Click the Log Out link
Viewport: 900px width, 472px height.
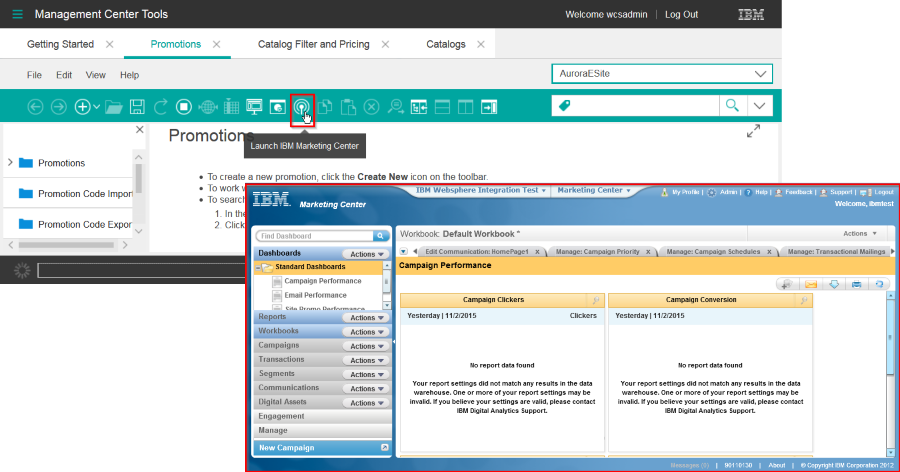pyautogui.click(x=681, y=14)
